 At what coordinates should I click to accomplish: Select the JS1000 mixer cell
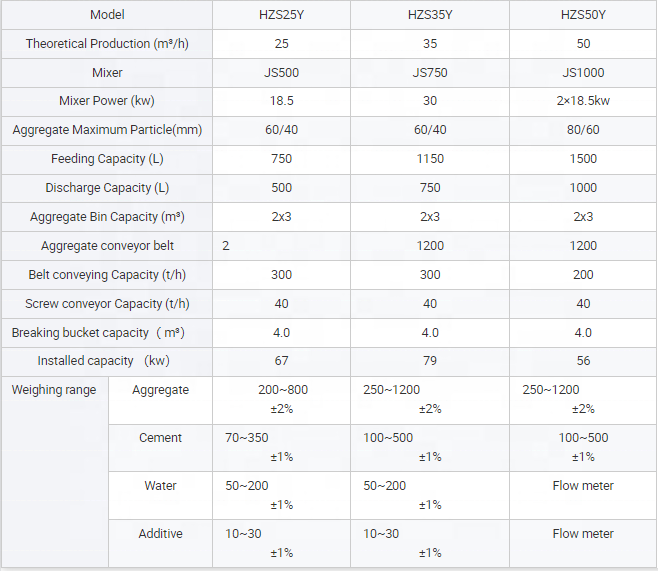(x=583, y=73)
